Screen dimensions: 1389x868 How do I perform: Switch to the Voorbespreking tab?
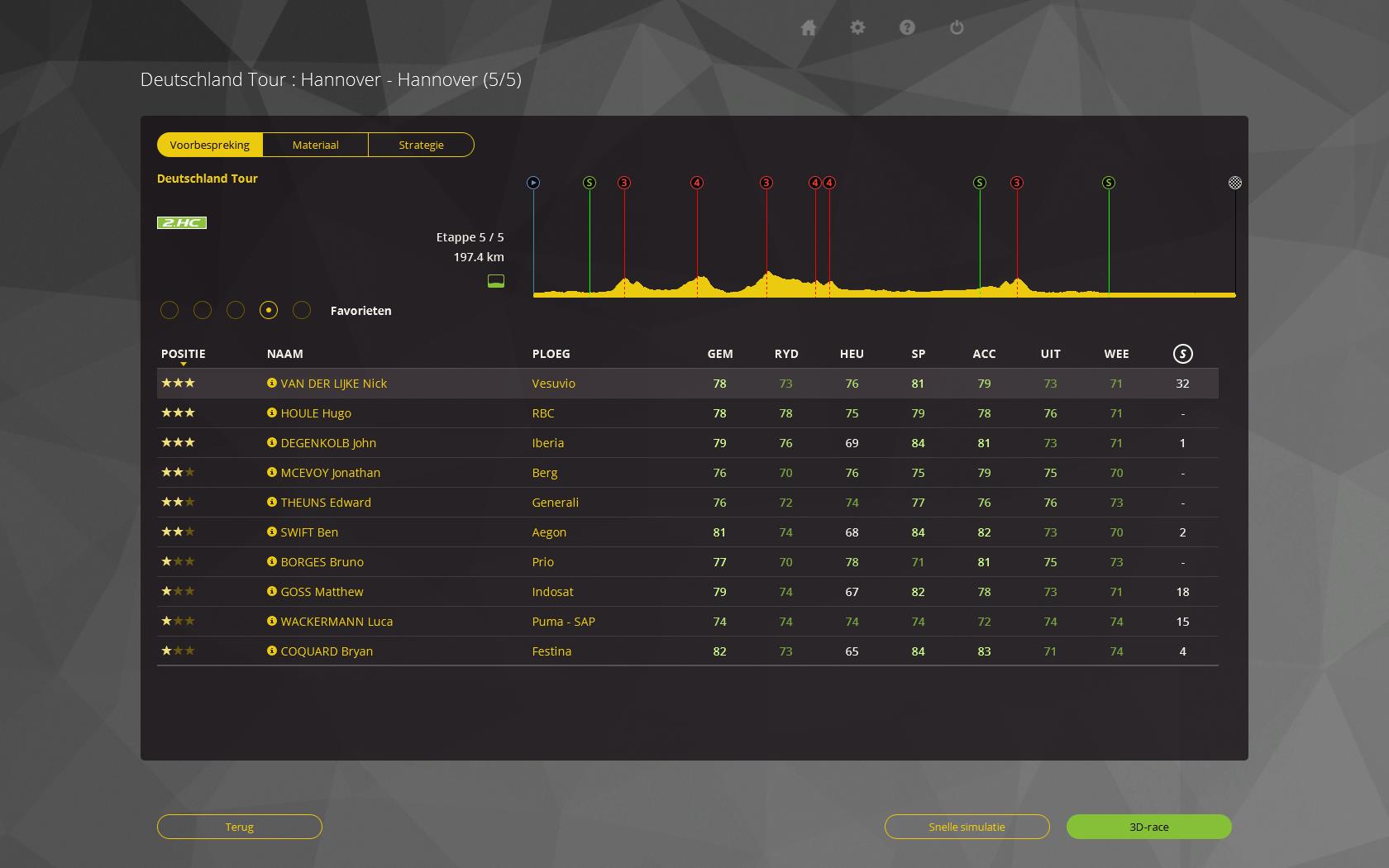(210, 145)
